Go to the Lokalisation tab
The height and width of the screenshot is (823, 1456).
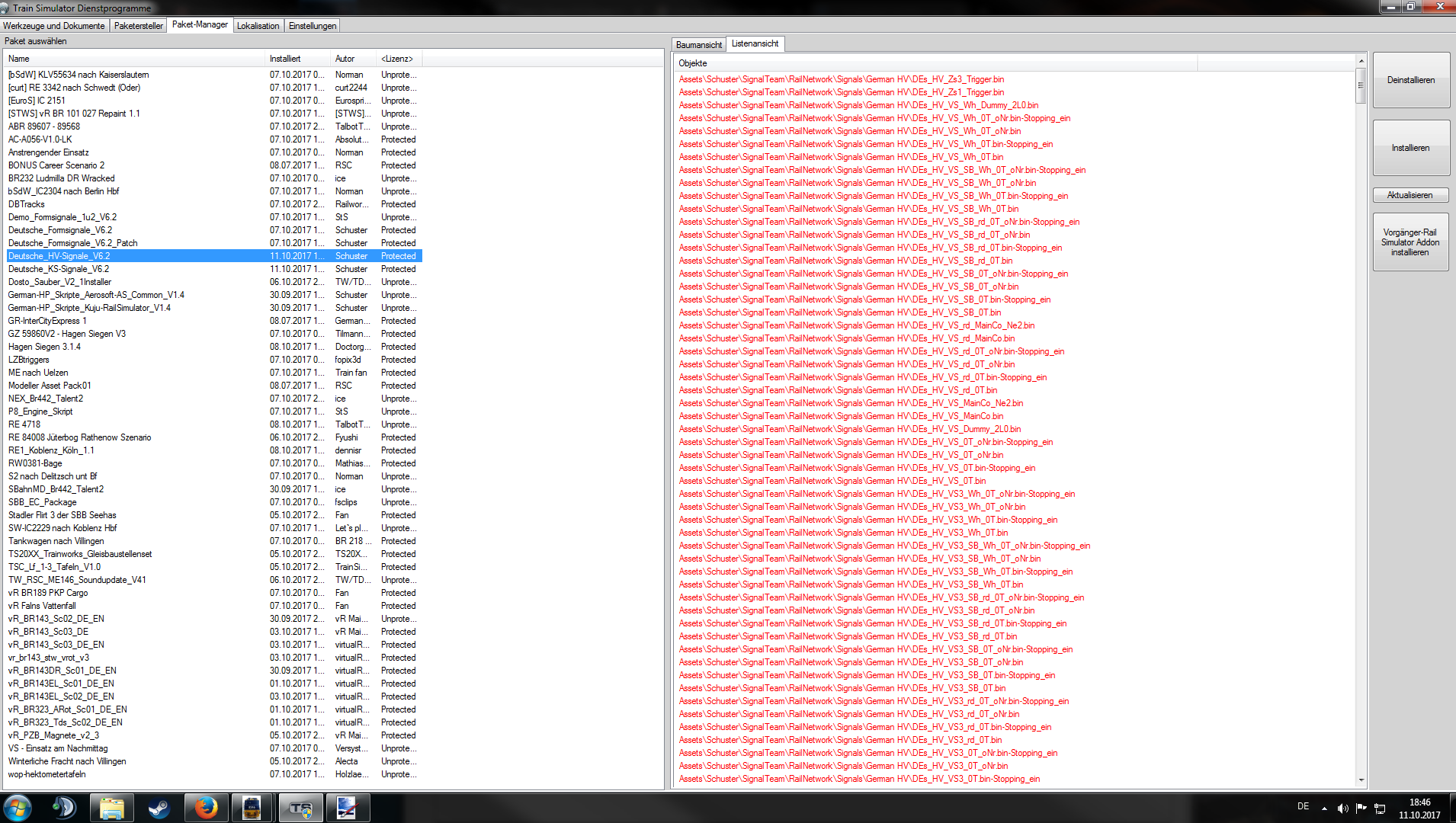pyautogui.click(x=258, y=26)
